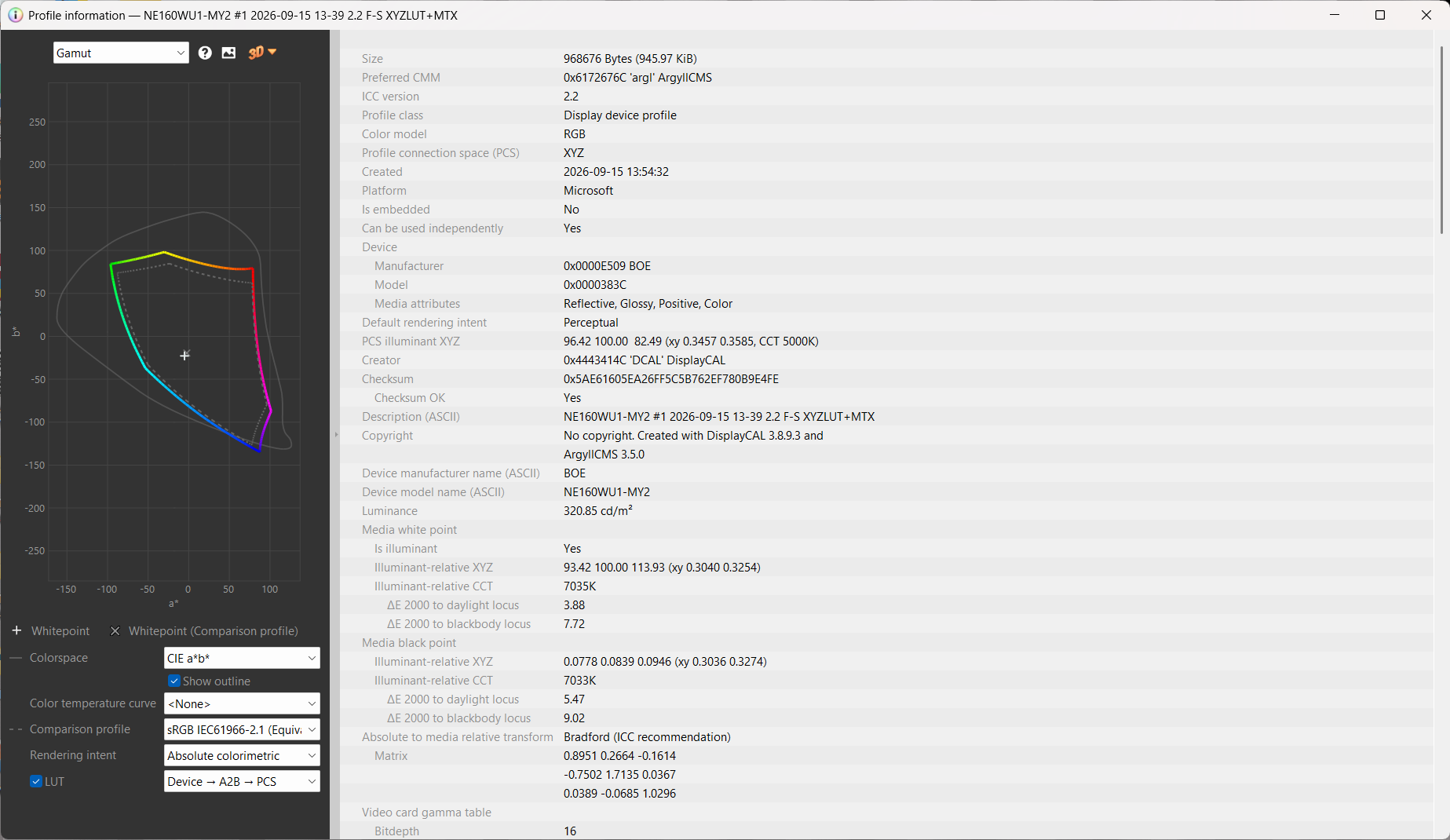Click the vertical scrollbar of the info list
Screen dimensions: 1450x840
(x=1441, y=140)
